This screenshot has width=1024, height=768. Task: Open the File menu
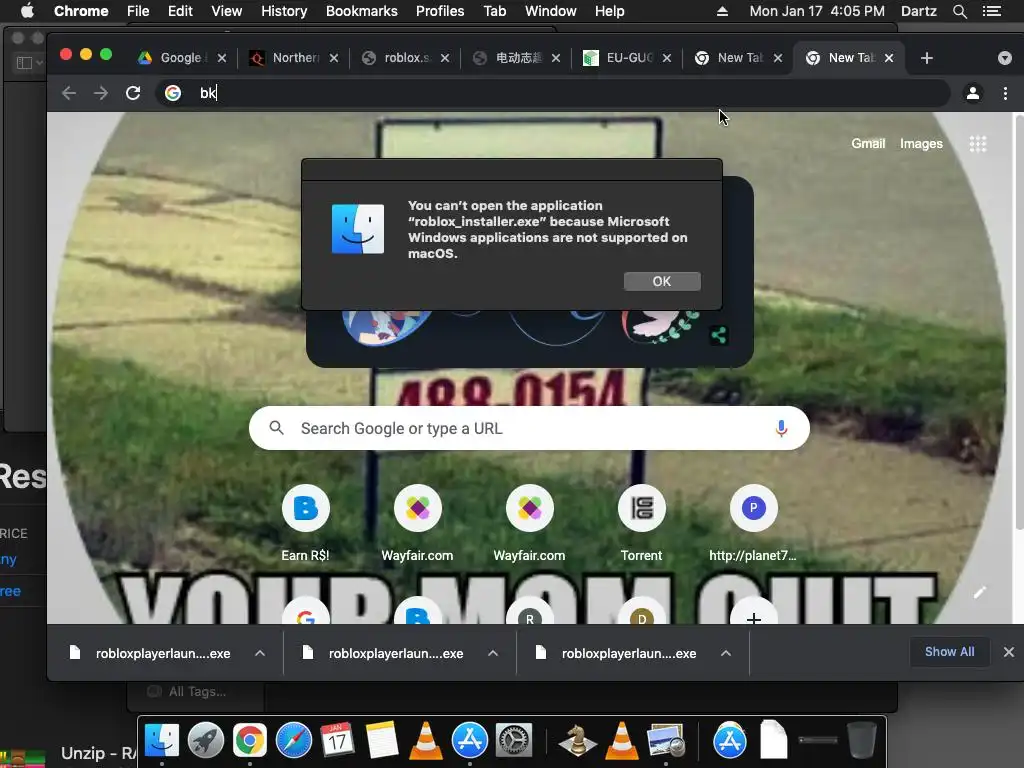pos(138,11)
